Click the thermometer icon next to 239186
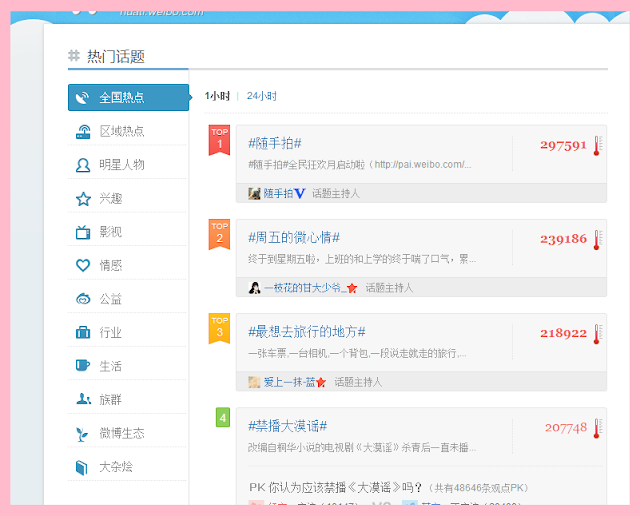This screenshot has width=640, height=516. click(597, 240)
